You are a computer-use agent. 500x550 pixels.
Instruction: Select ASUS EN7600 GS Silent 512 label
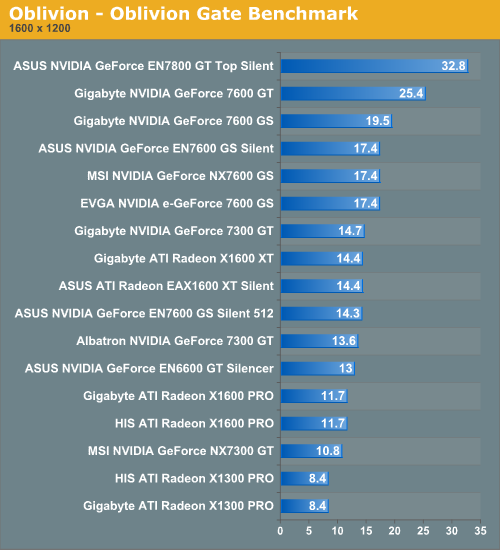coord(144,313)
